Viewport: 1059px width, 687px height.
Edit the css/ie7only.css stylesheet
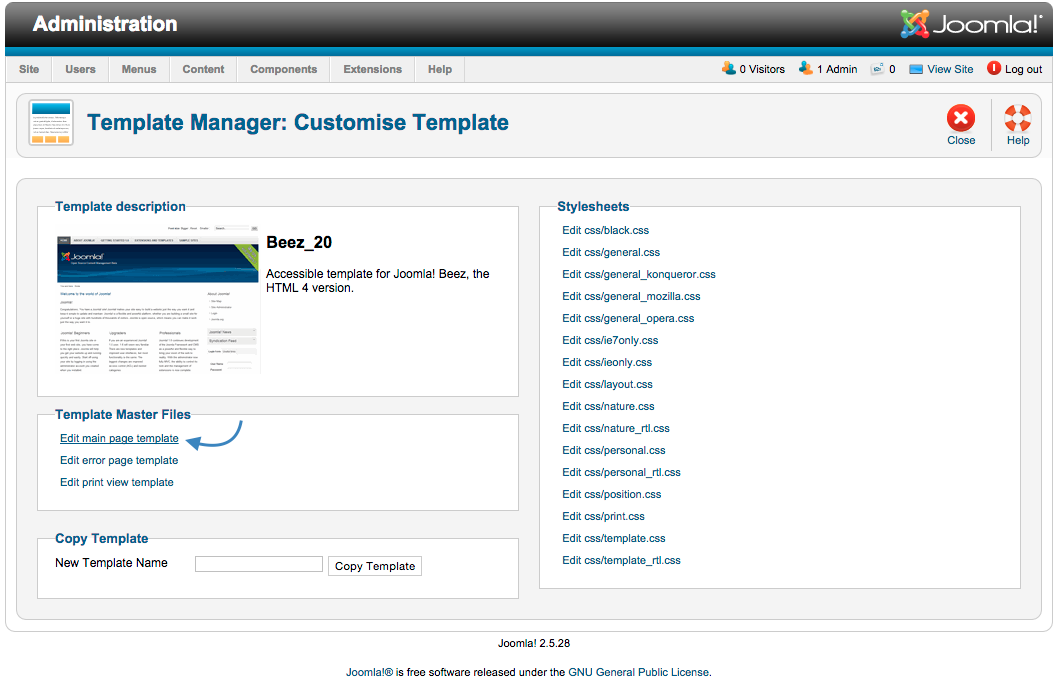click(x=611, y=340)
